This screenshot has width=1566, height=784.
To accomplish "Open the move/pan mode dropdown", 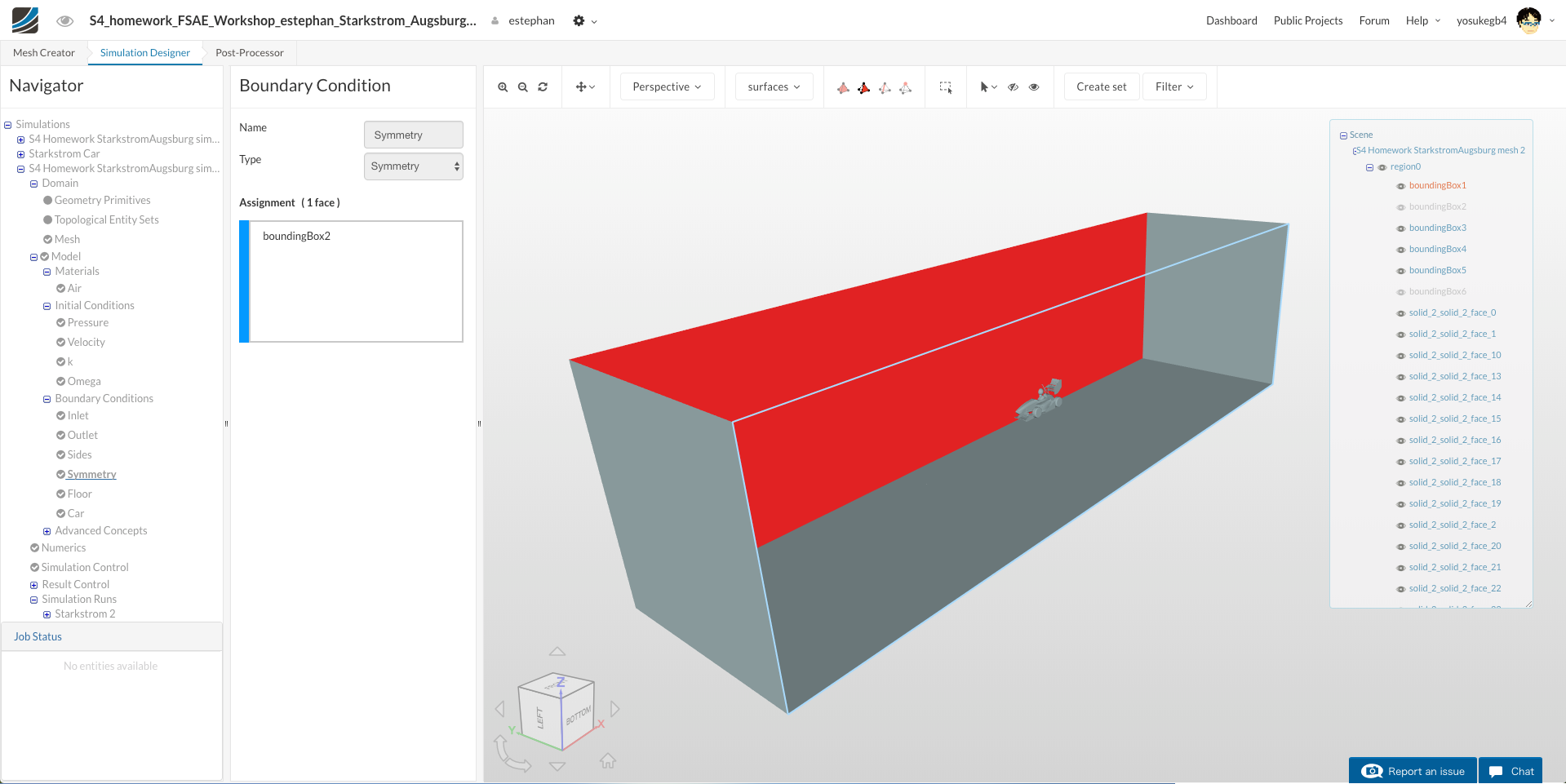I will 585,87.
